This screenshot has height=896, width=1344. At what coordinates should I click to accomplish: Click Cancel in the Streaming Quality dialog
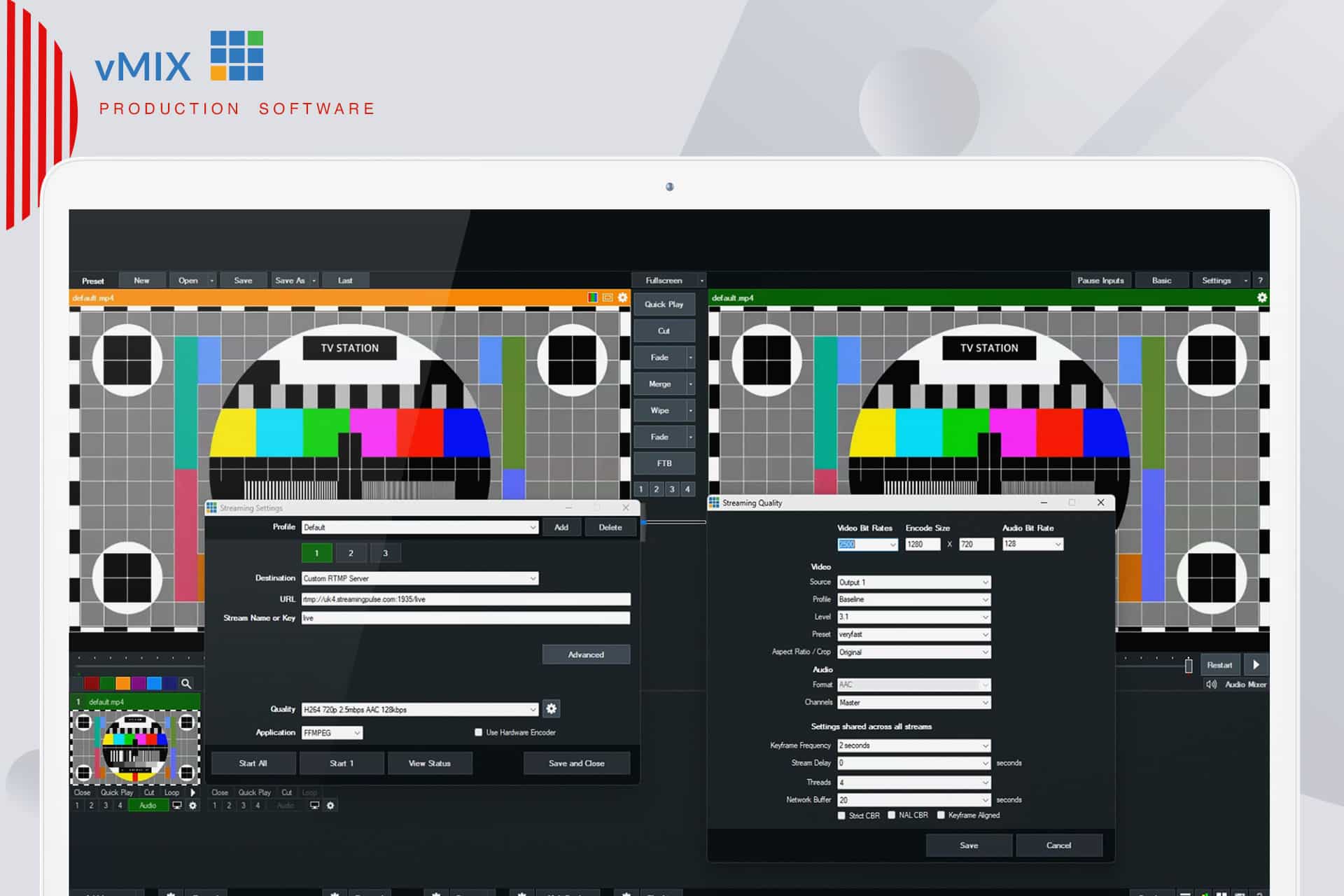[x=1058, y=846]
